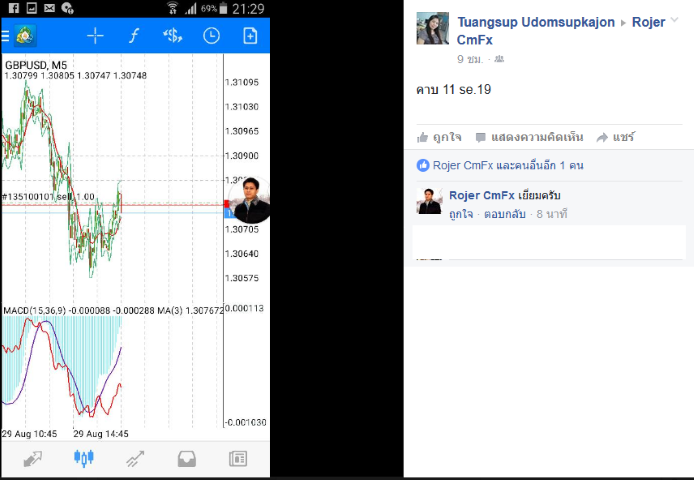Click แสดงความคิดเห็น to comment
Image resolution: width=694 pixels, height=480 pixels.
coord(529,137)
